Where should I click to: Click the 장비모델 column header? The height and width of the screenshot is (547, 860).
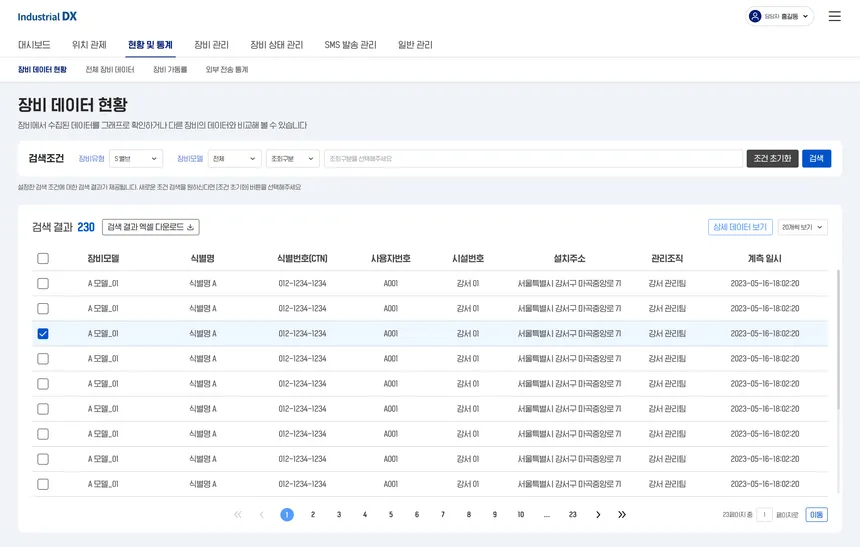point(103,258)
